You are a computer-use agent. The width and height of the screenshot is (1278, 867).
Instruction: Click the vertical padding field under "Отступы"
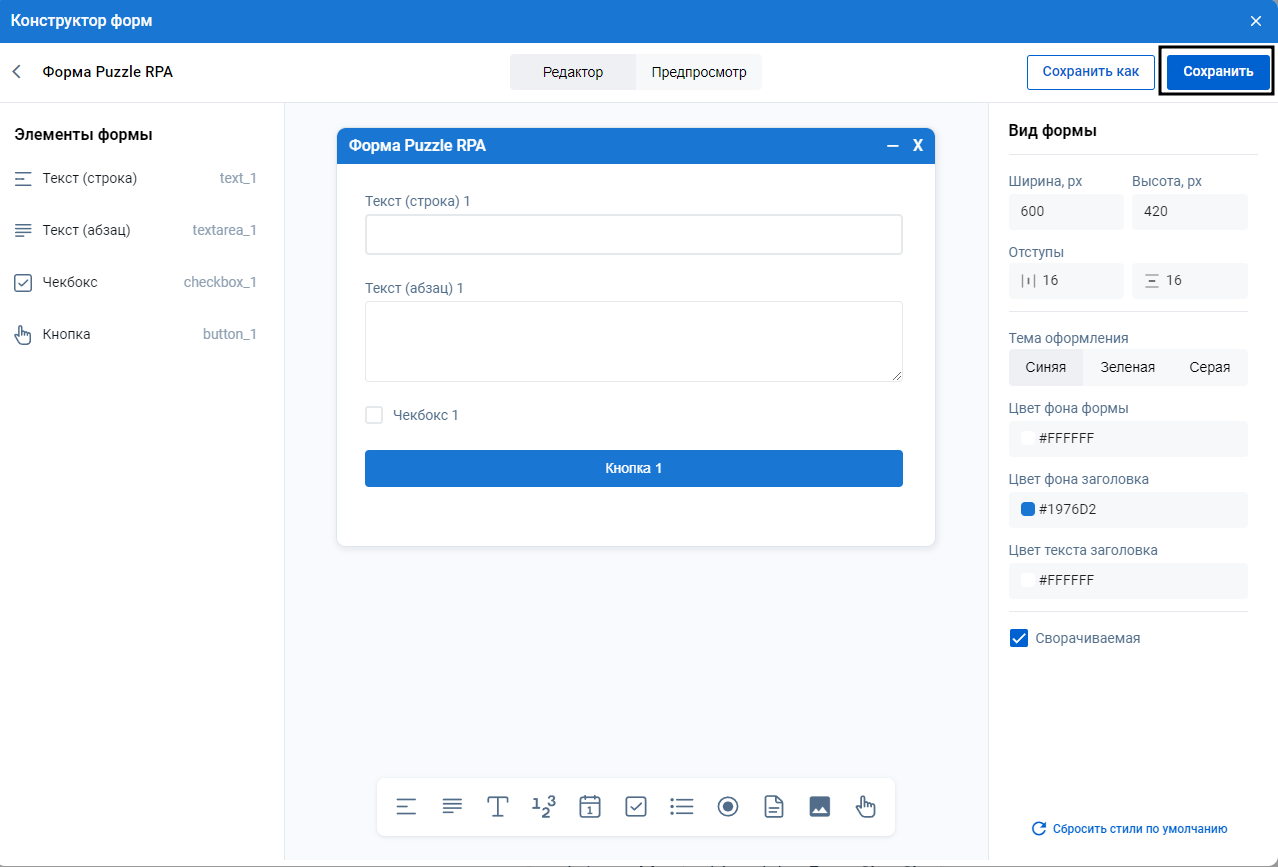(x=1190, y=280)
